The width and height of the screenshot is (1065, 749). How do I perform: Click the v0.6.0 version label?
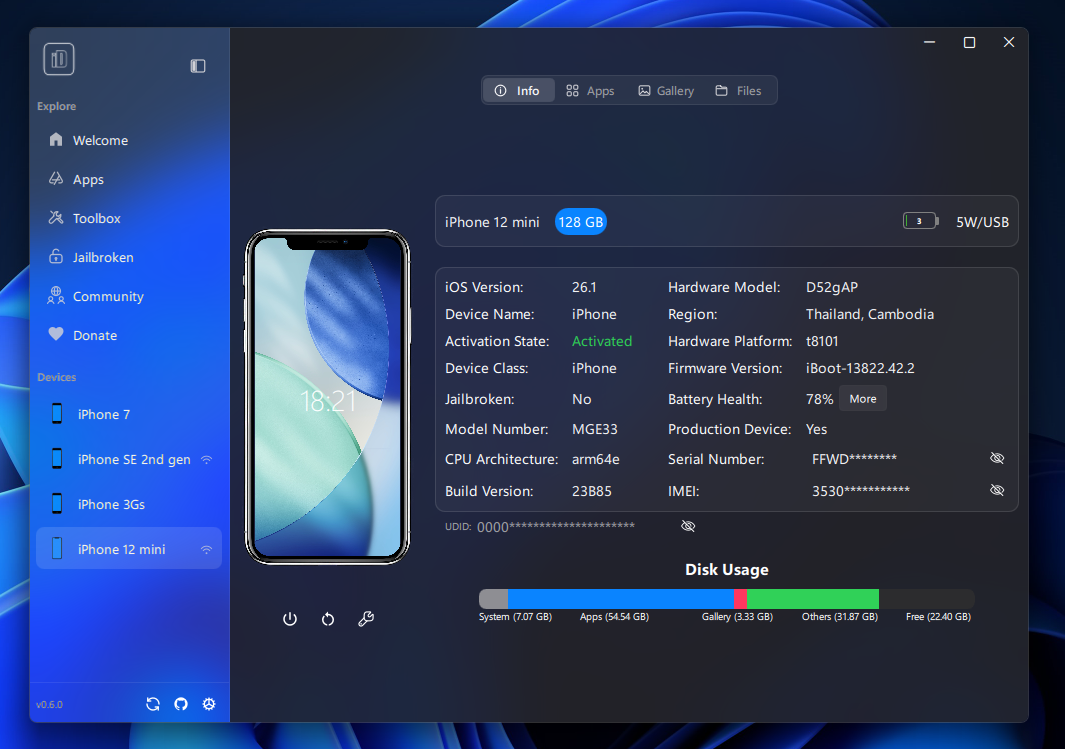[x=50, y=705]
